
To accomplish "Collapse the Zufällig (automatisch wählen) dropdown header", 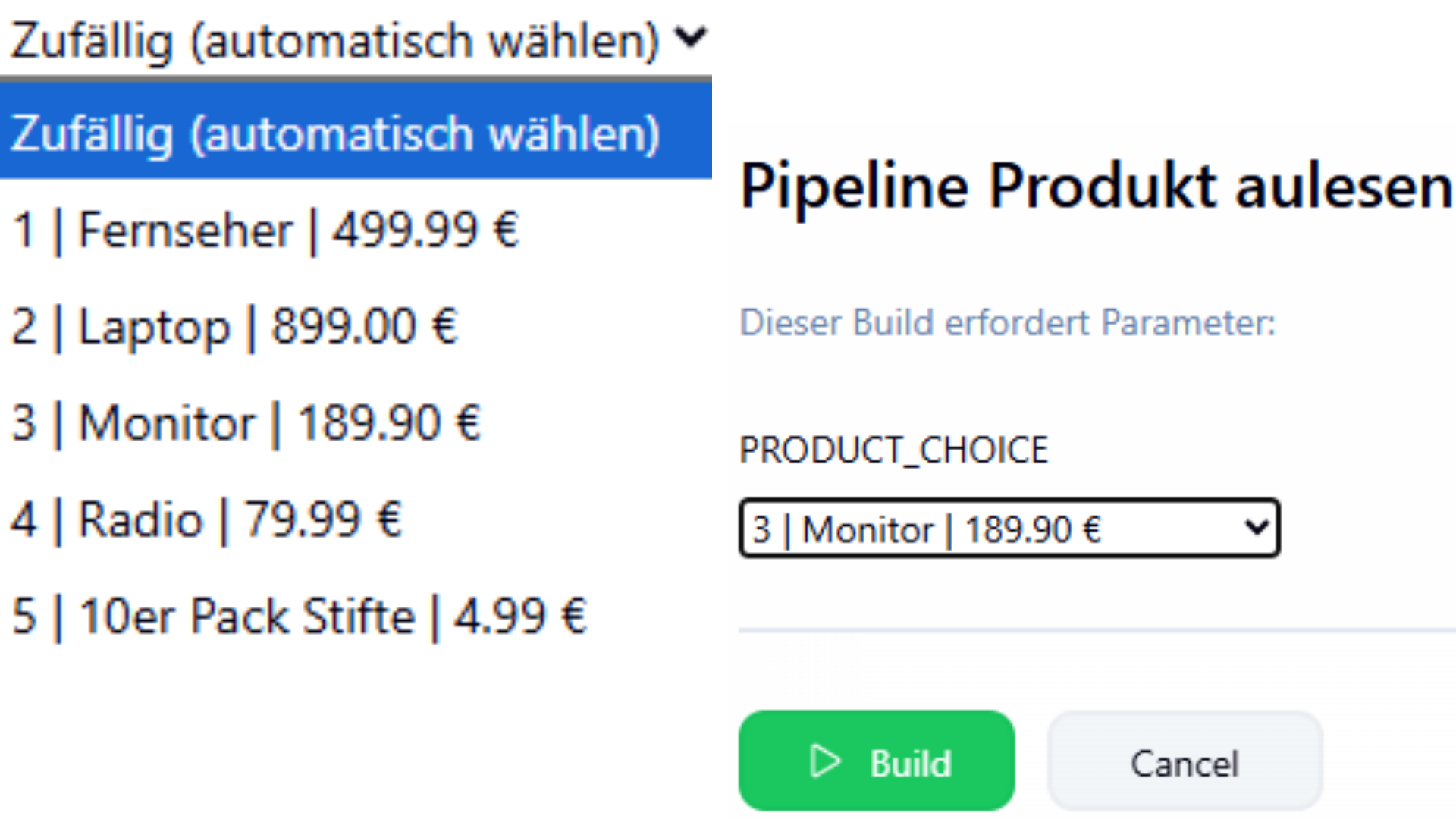I will (334, 40).
